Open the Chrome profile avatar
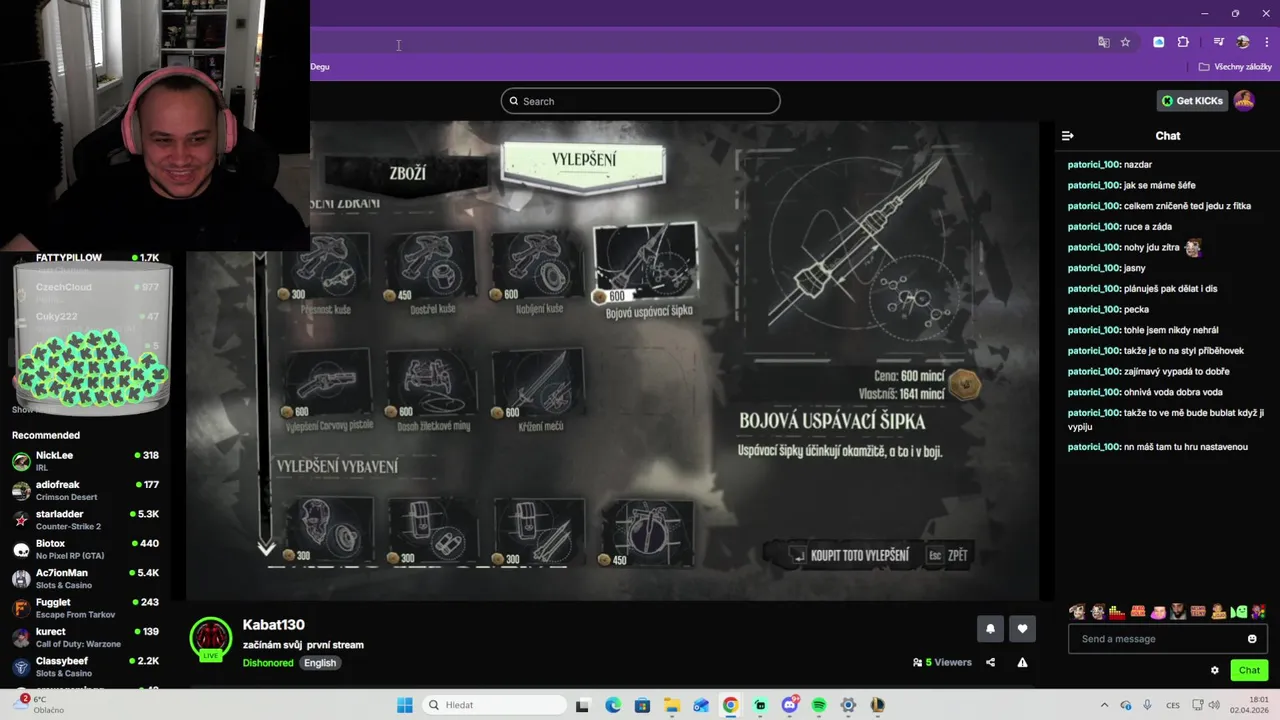1280x720 pixels. (x=1243, y=42)
